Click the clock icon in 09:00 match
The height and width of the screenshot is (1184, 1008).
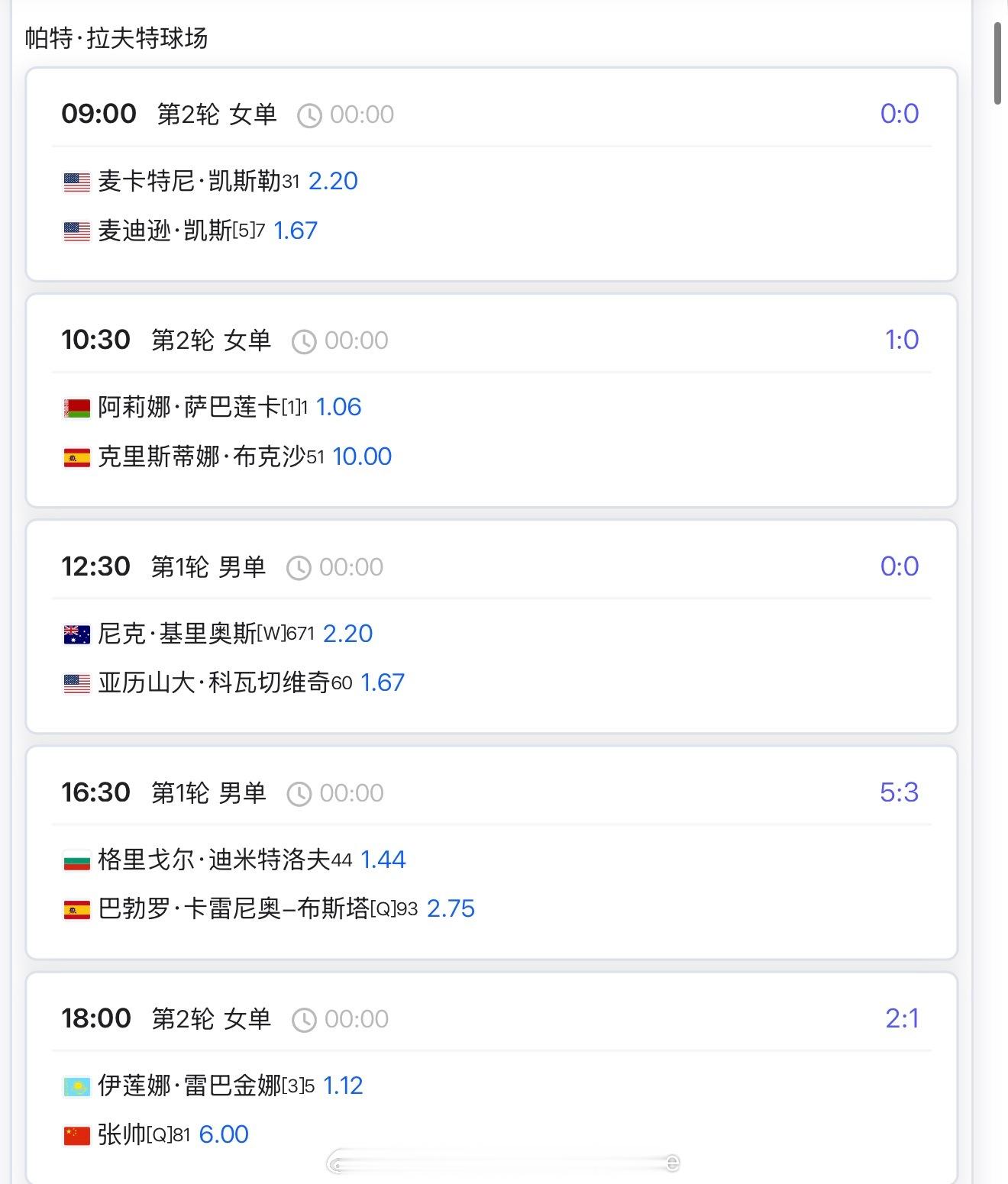coord(309,115)
